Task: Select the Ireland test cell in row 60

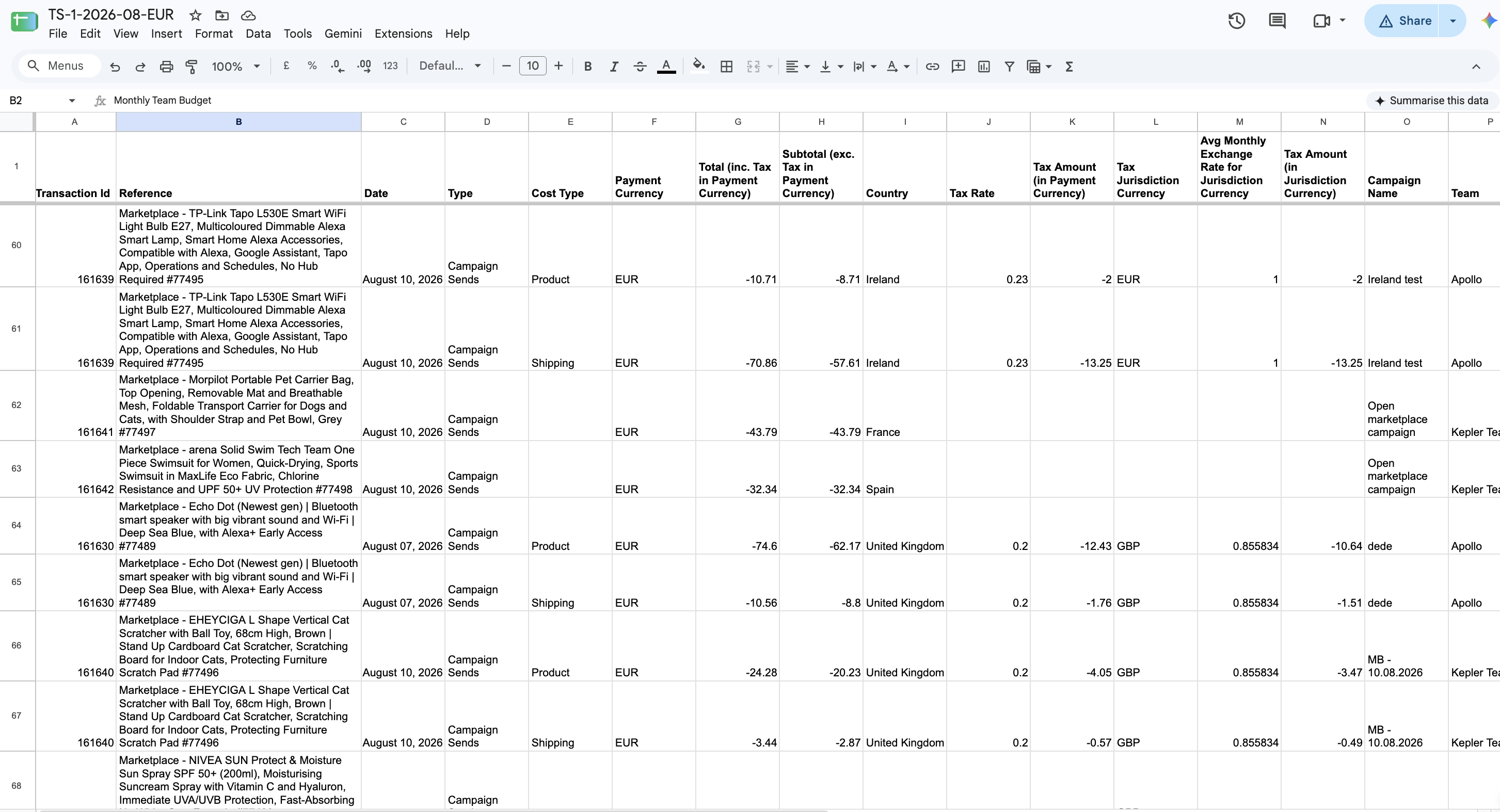Action: click(1406, 245)
